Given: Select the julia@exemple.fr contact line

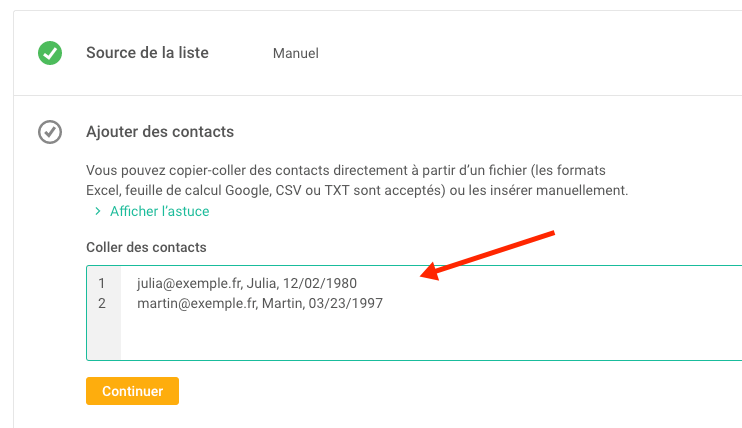Looking at the screenshot, I should pyautogui.click(x=247, y=283).
